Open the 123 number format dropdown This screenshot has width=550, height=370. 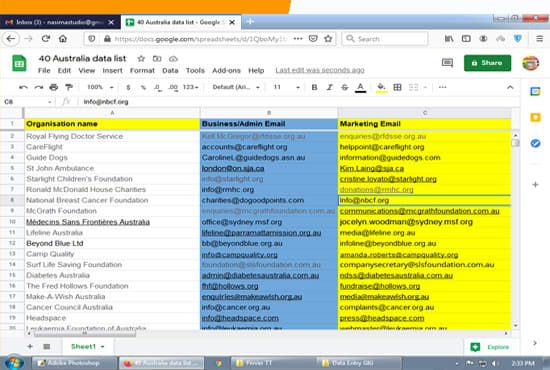[190, 87]
